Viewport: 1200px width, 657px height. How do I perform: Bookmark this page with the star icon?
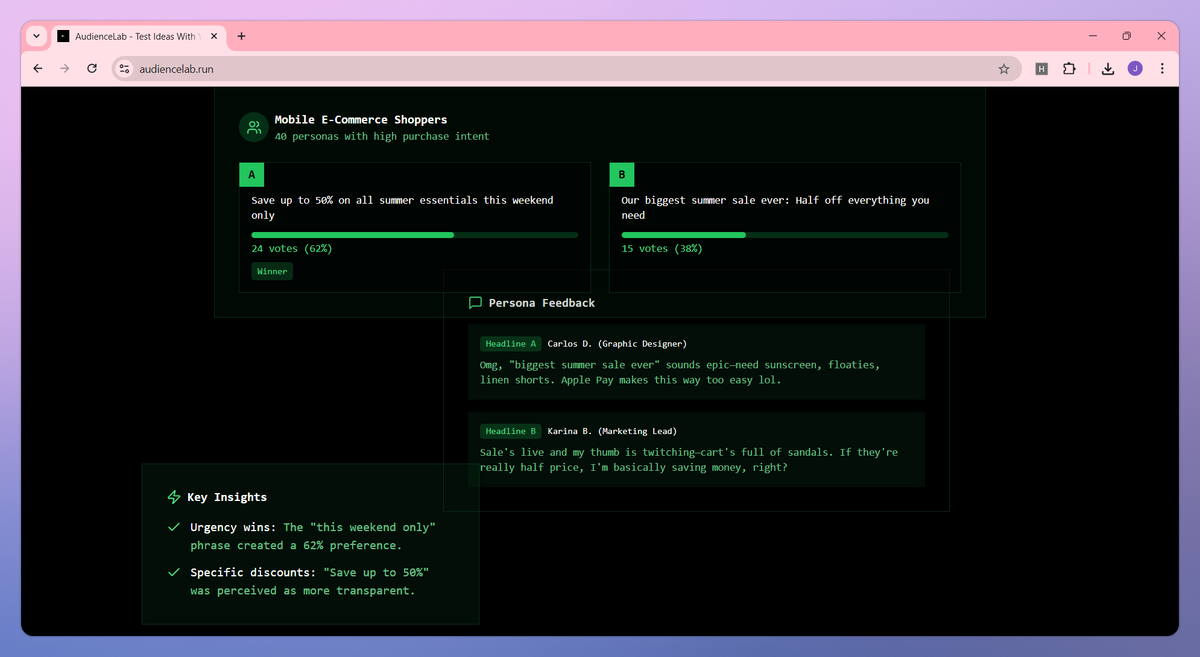pyautogui.click(x=1003, y=69)
